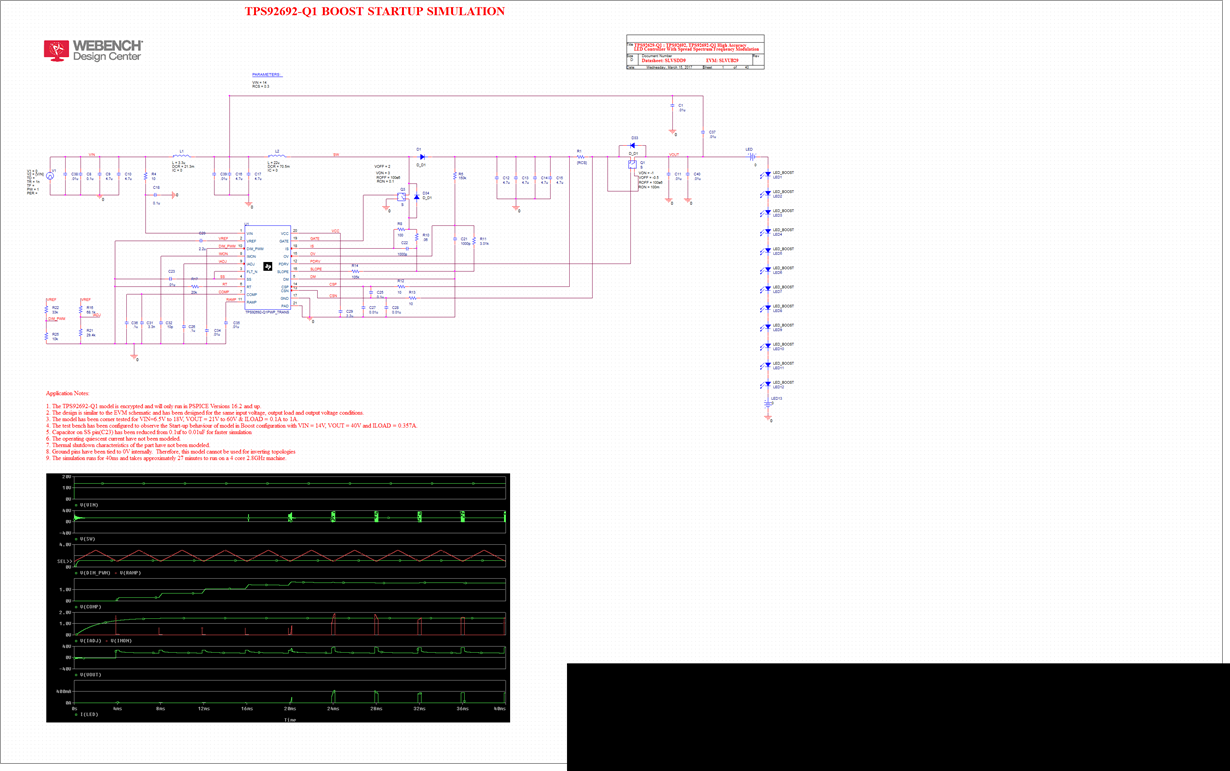Select inductor L2 before the SW node
Screen dimensions: 1230x771
click(277, 155)
